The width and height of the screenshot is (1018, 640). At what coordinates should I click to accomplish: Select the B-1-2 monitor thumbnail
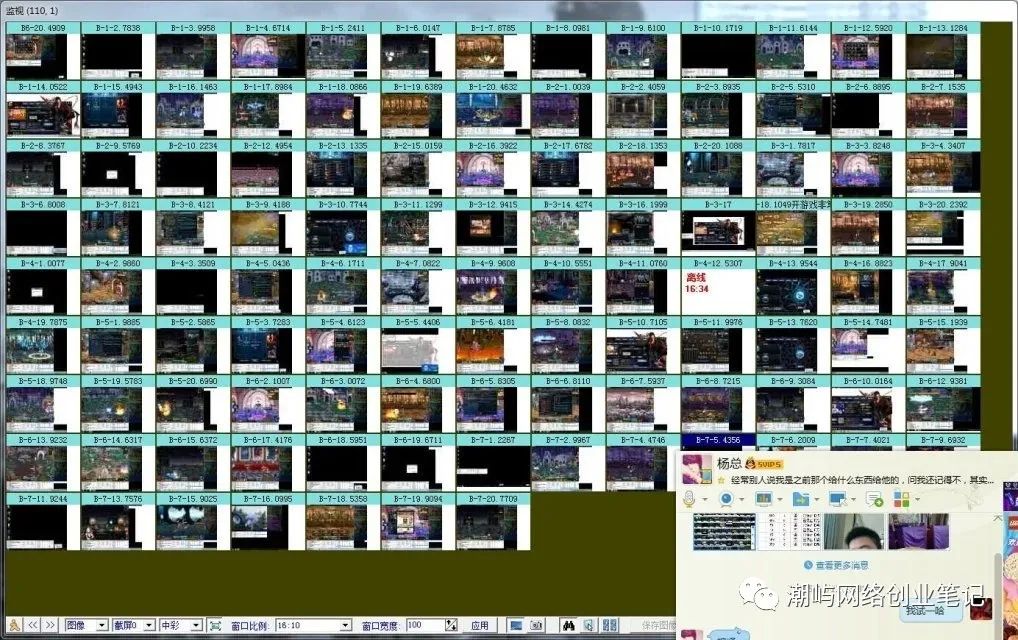pos(118,55)
